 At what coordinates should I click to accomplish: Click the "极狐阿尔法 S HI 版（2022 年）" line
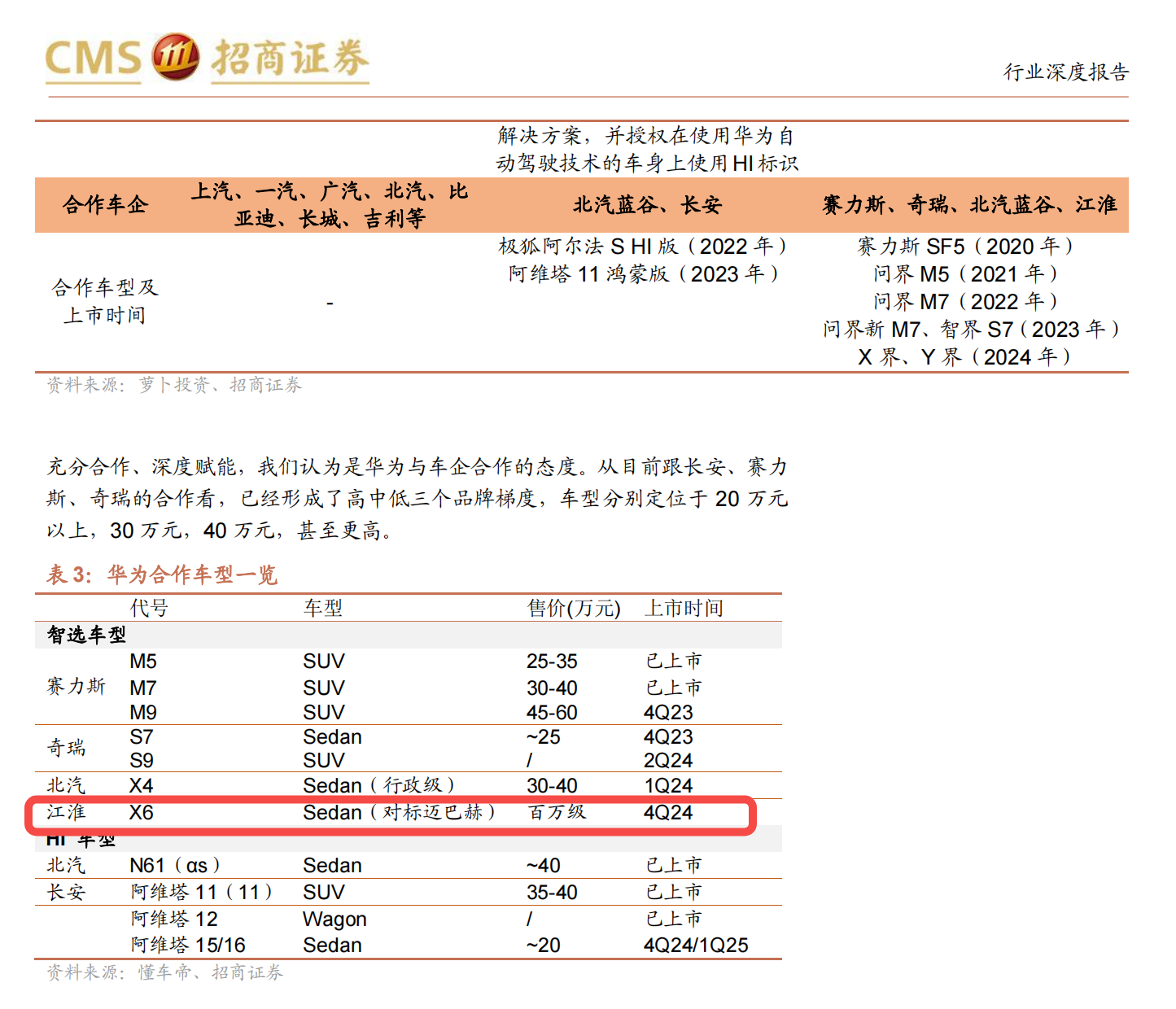[643, 246]
